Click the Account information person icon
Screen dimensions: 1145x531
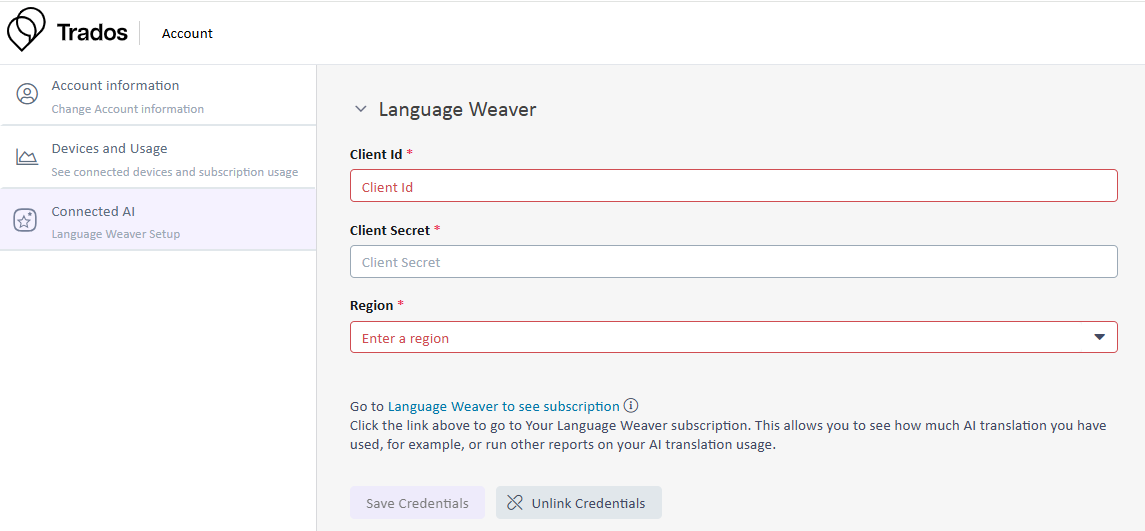[x=27, y=94]
